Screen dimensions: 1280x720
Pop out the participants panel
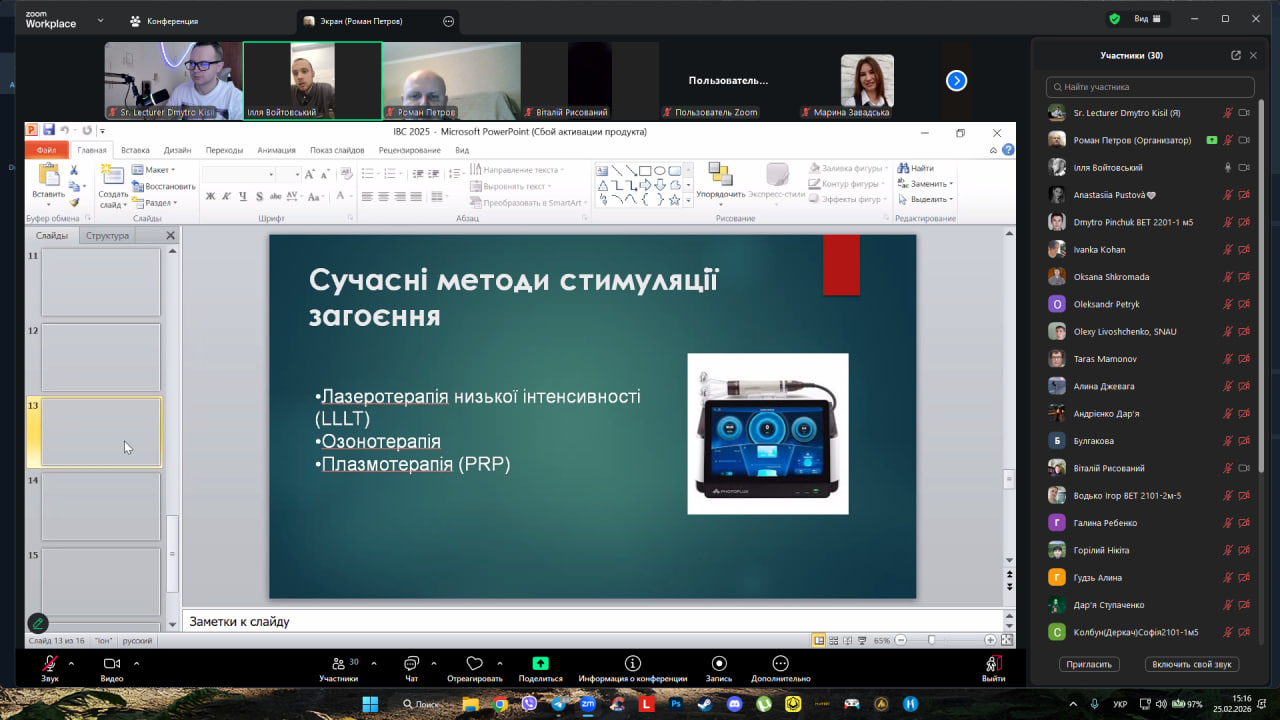1236,56
